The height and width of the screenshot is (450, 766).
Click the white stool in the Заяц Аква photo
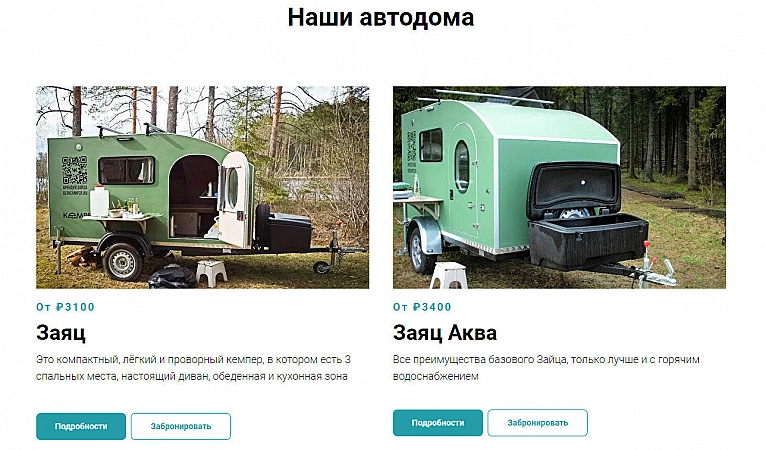(449, 275)
